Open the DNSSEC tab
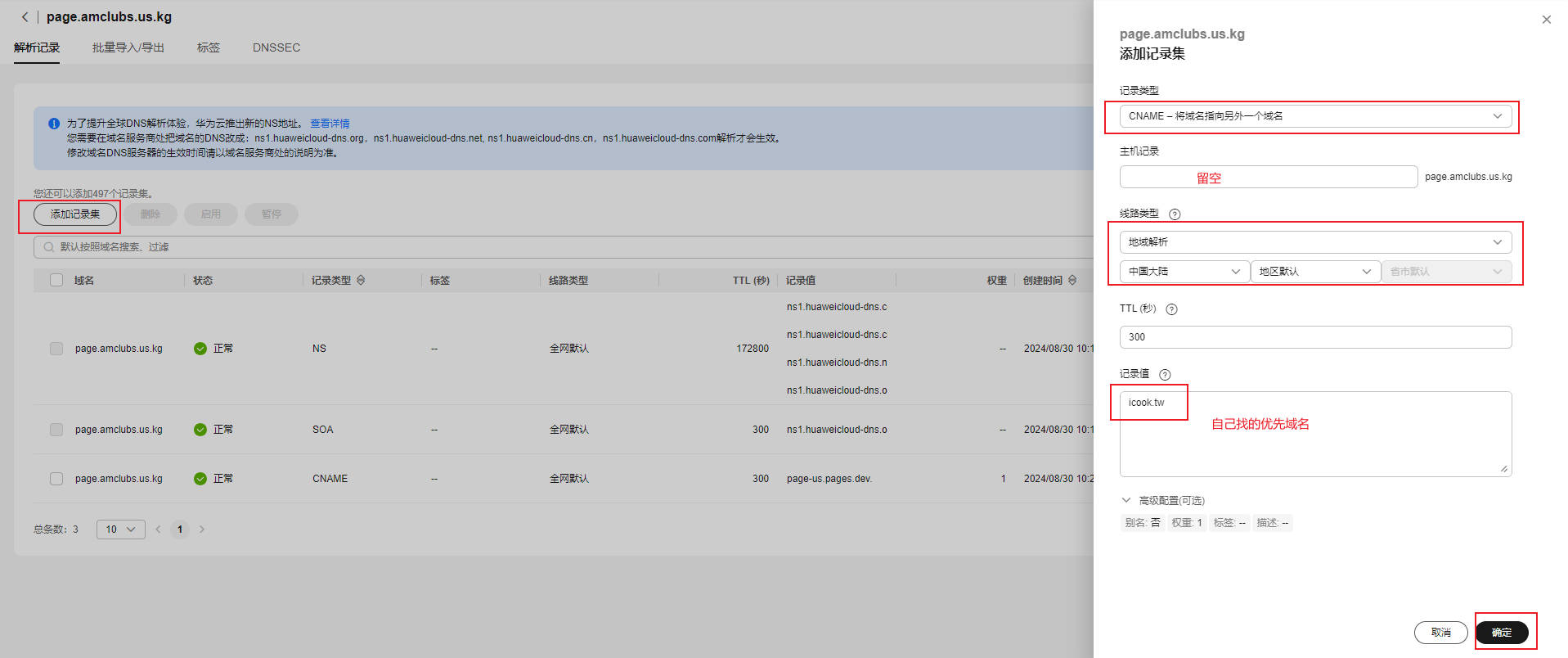1568x658 pixels. pyautogui.click(x=276, y=47)
